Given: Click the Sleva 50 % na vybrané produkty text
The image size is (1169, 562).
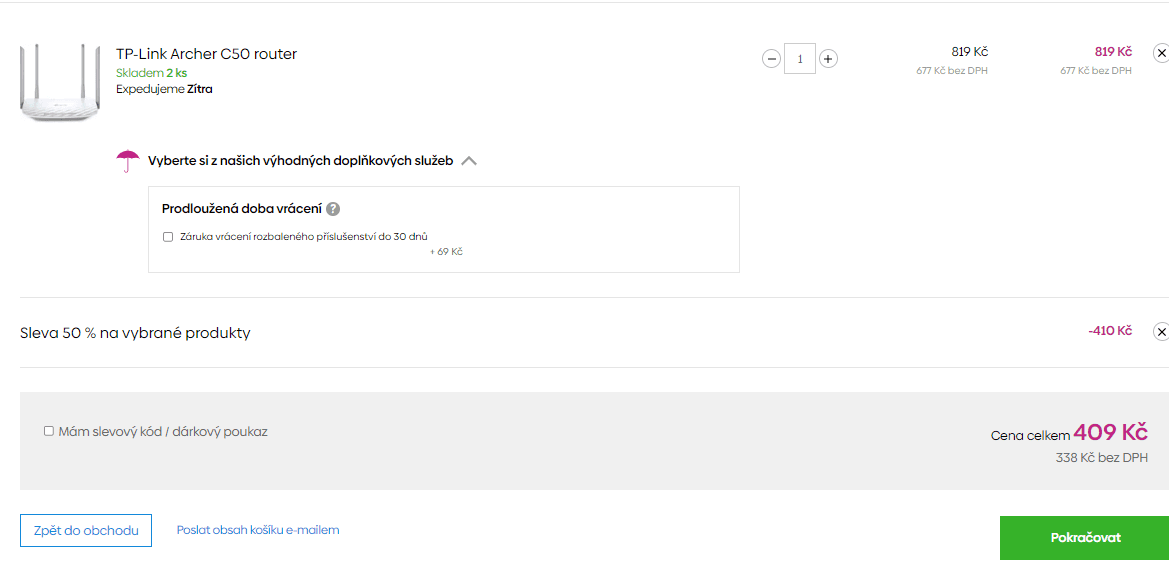Looking at the screenshot, I should tap(135, 333).
